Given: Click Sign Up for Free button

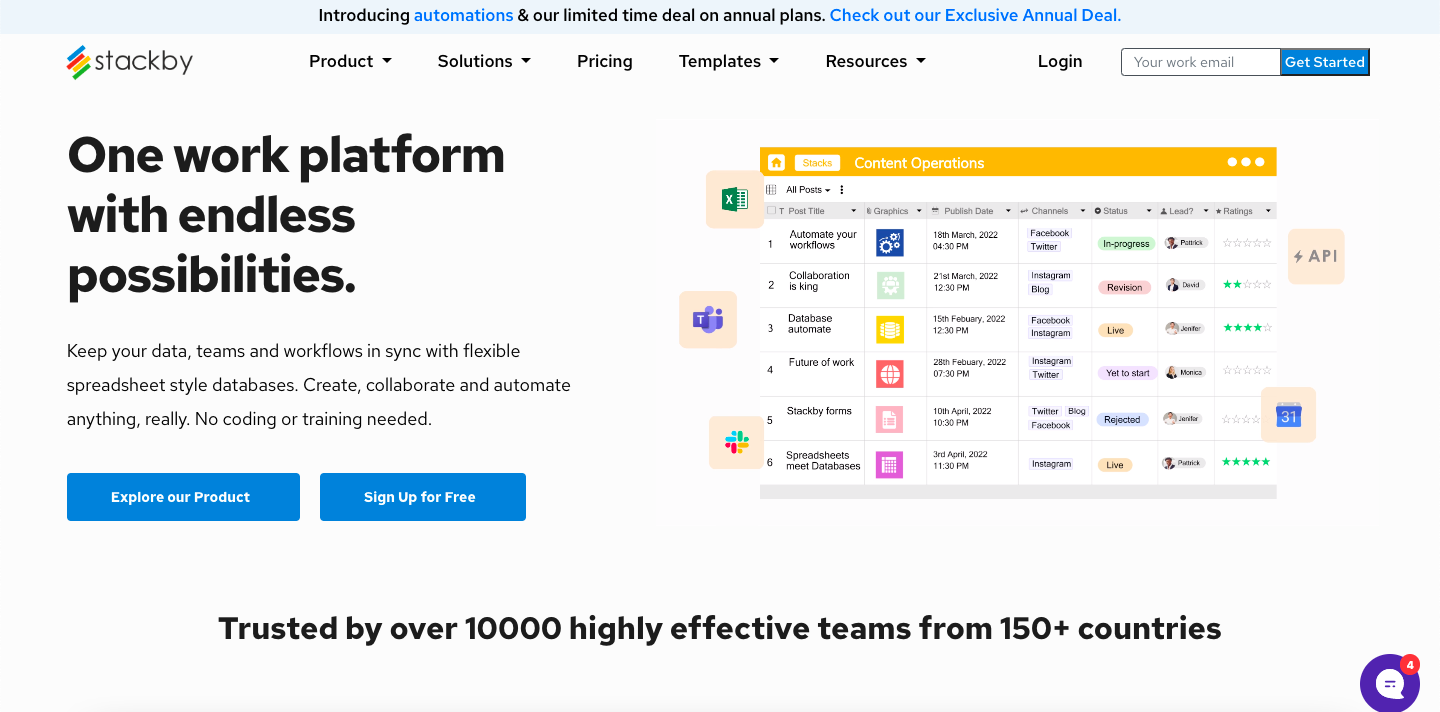Looking at the screenshot, I should [423, 497].
